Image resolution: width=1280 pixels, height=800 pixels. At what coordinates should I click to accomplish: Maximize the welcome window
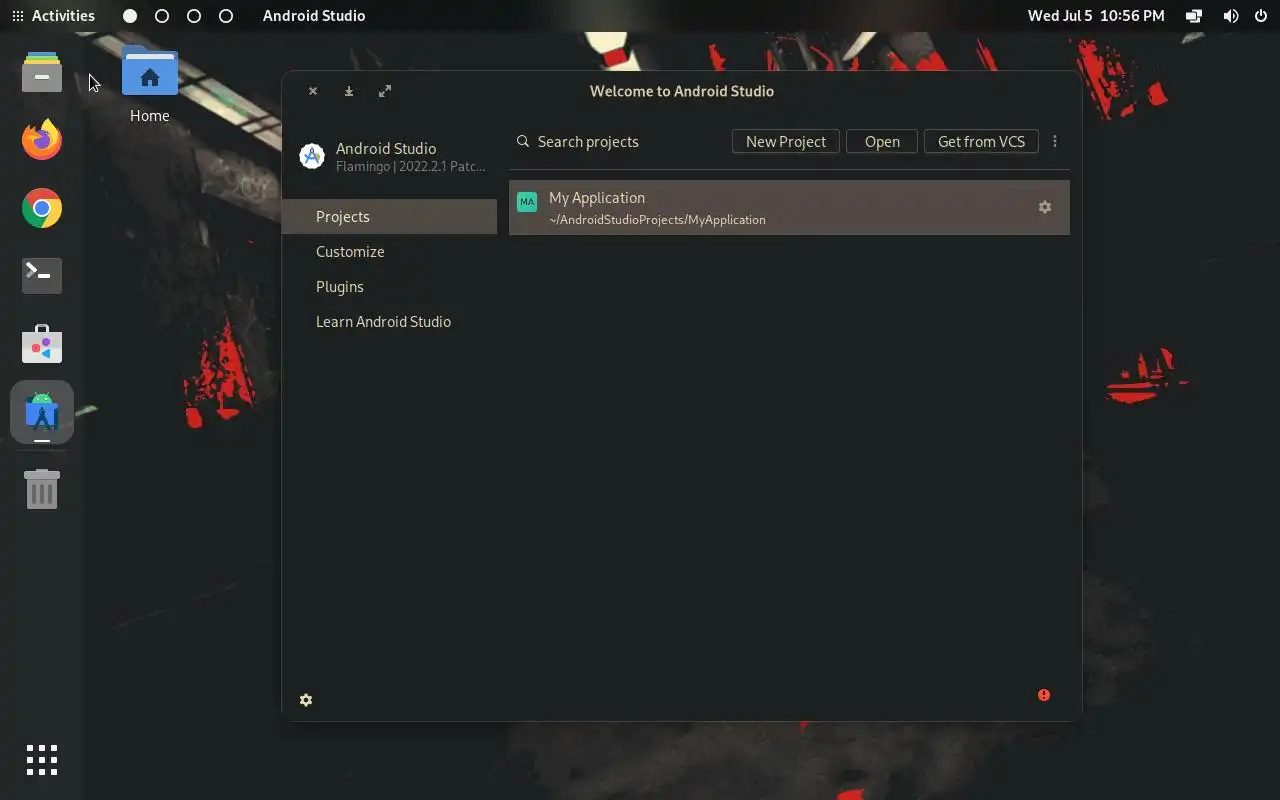pos(385,91)
